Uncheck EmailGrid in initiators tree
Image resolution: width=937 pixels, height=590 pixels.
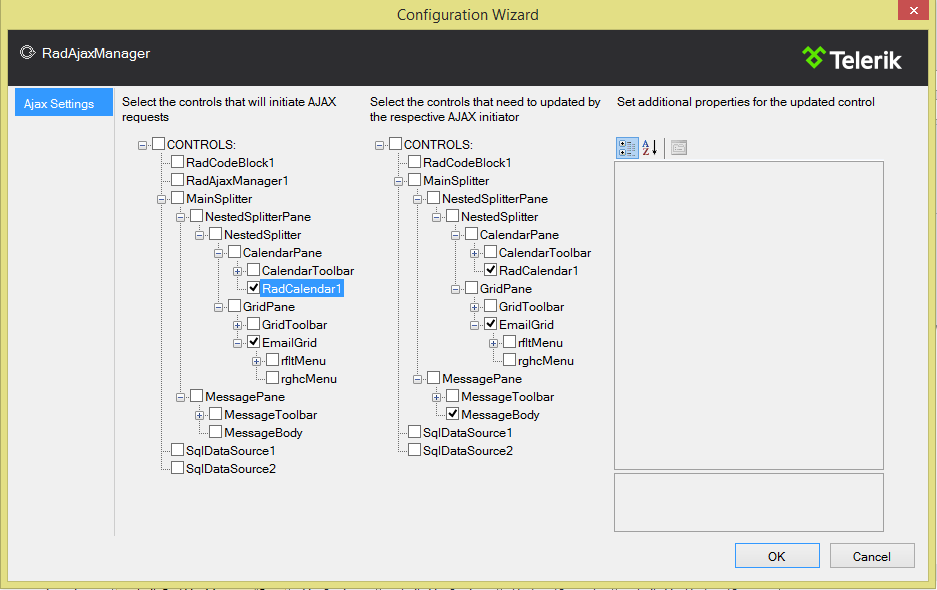tap(253, 342)
